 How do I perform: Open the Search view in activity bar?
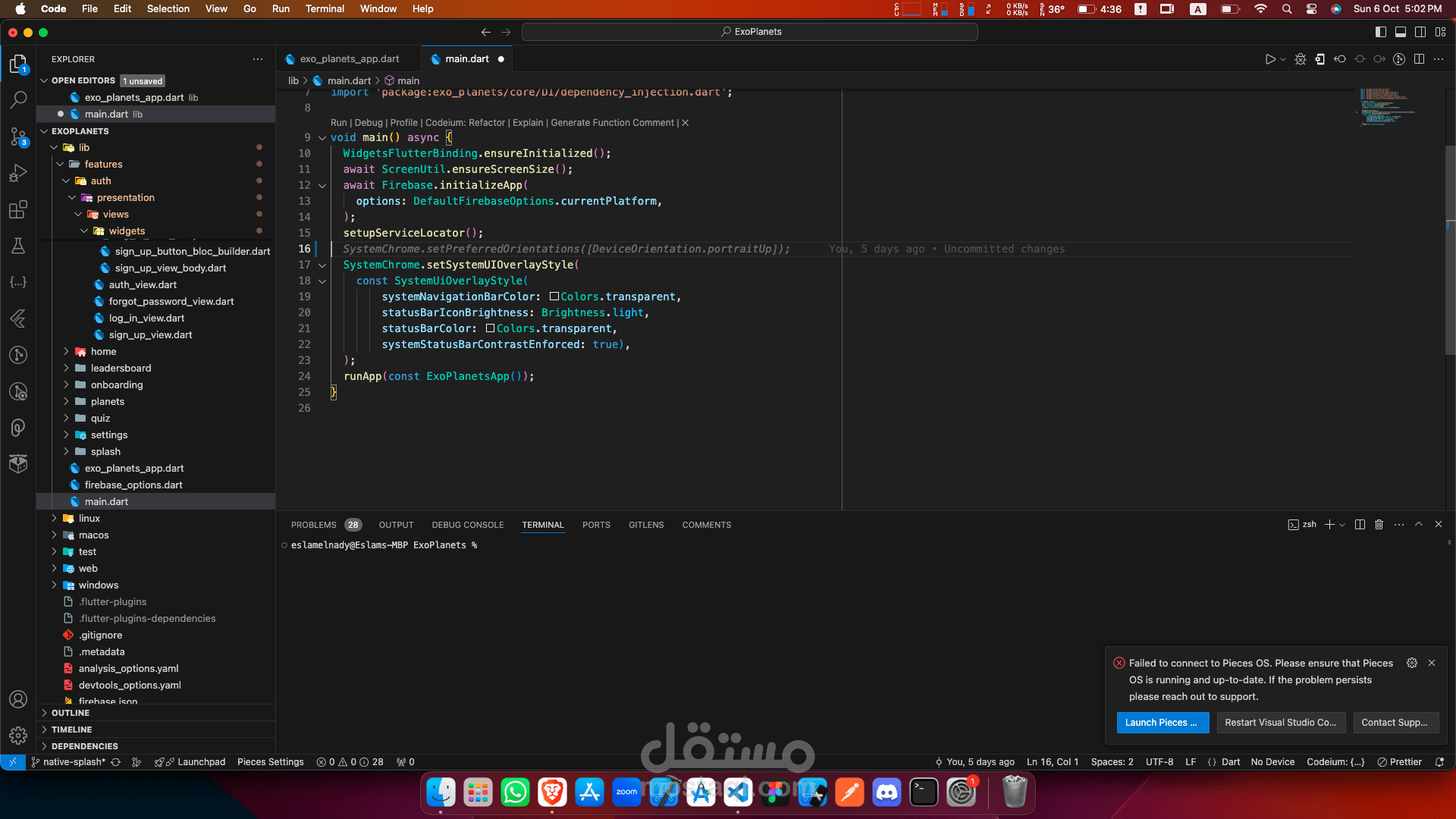click(18, 99)
